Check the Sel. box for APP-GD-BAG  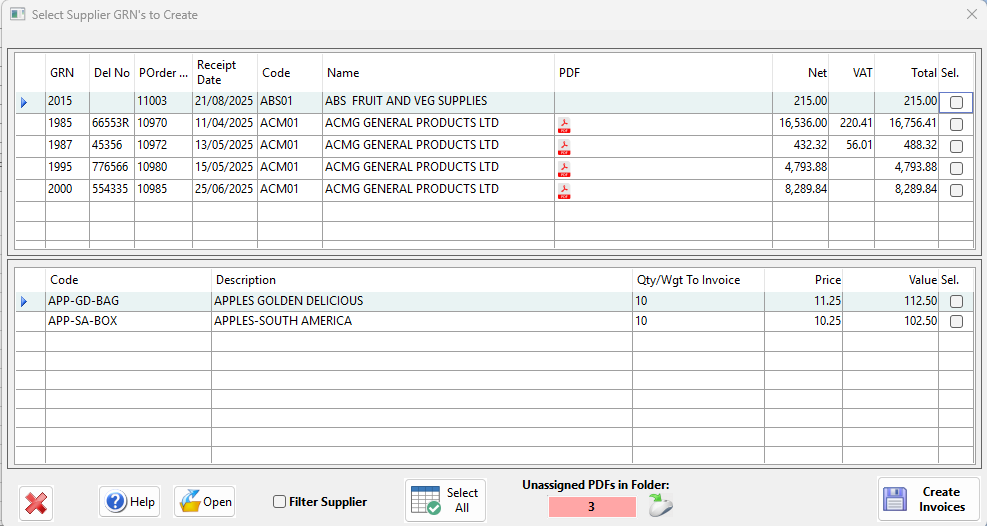(956, 301)
